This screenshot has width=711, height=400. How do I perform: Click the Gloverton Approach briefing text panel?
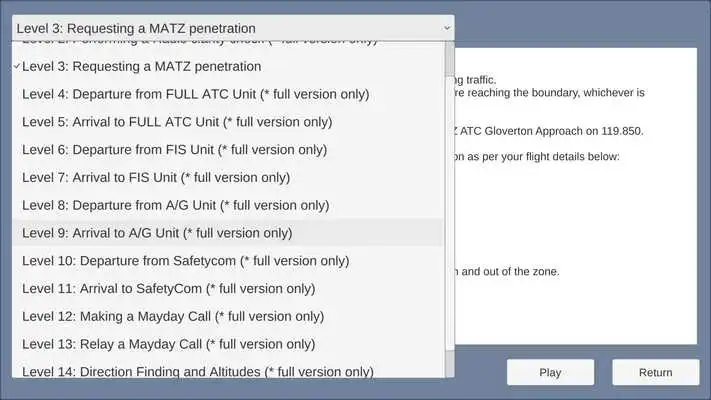pos(576,196)
